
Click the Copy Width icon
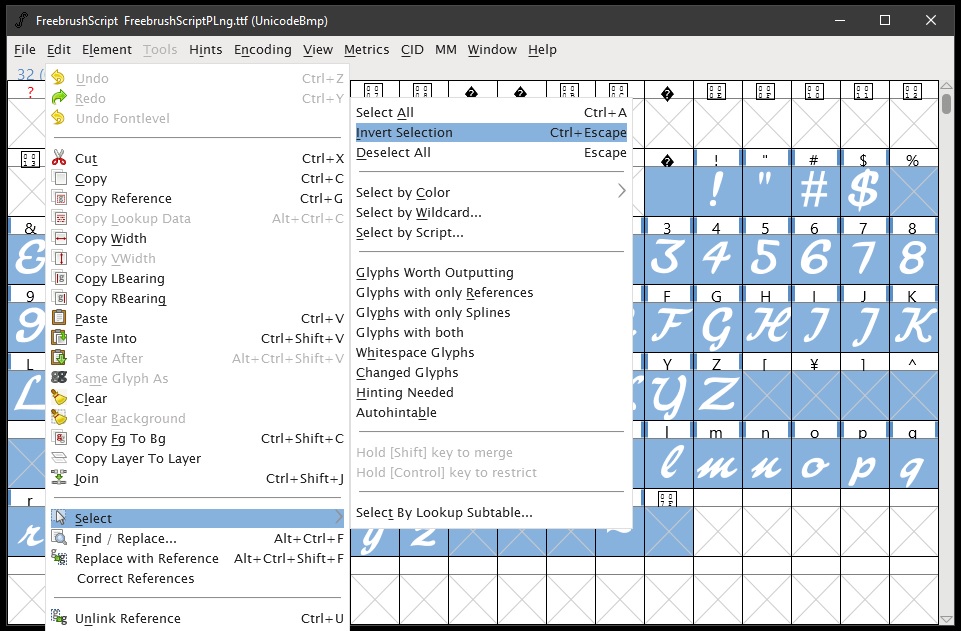point(59,238)
